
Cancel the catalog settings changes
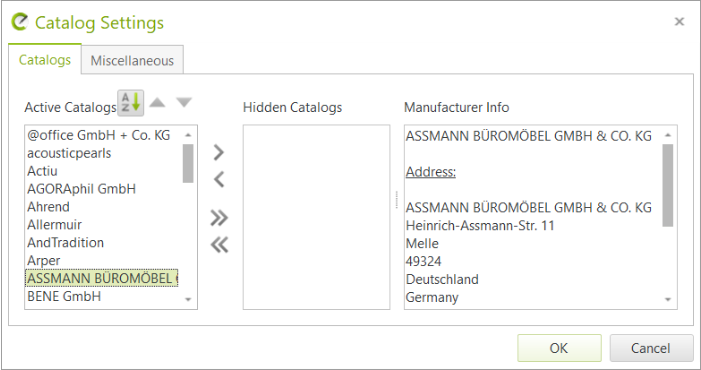[x=651, y=348]
